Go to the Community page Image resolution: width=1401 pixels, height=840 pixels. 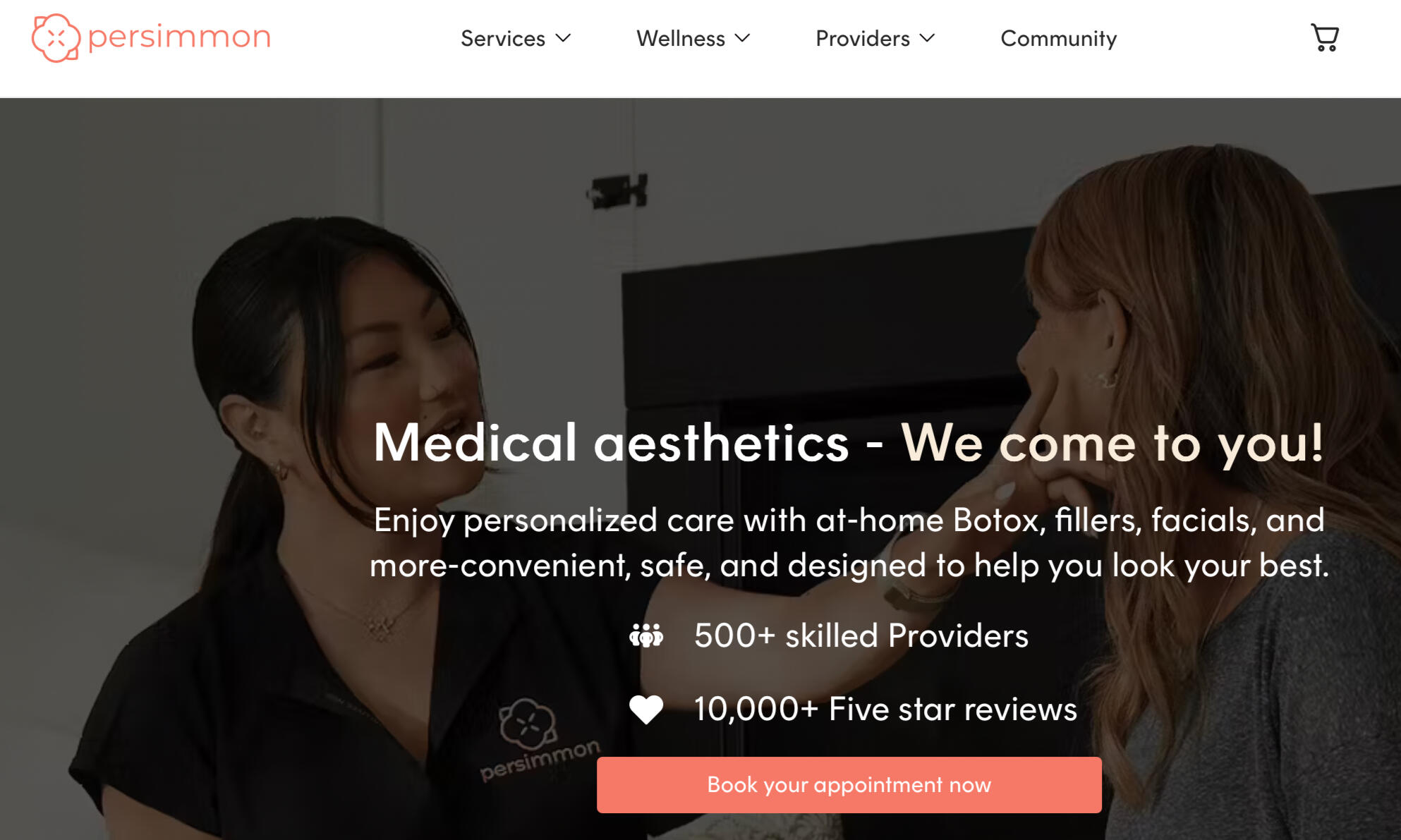point(1059,38)
